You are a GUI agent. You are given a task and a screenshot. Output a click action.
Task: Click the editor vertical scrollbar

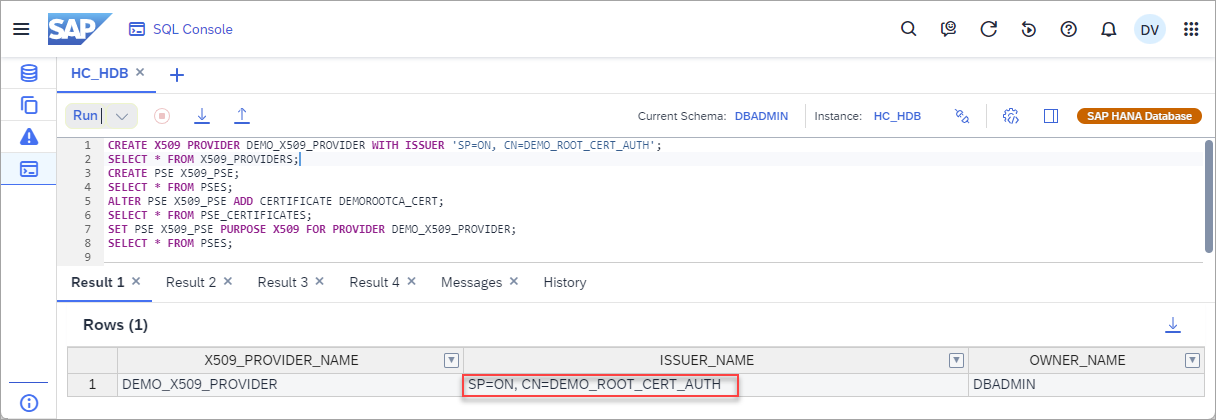(x=1208, y=198)
